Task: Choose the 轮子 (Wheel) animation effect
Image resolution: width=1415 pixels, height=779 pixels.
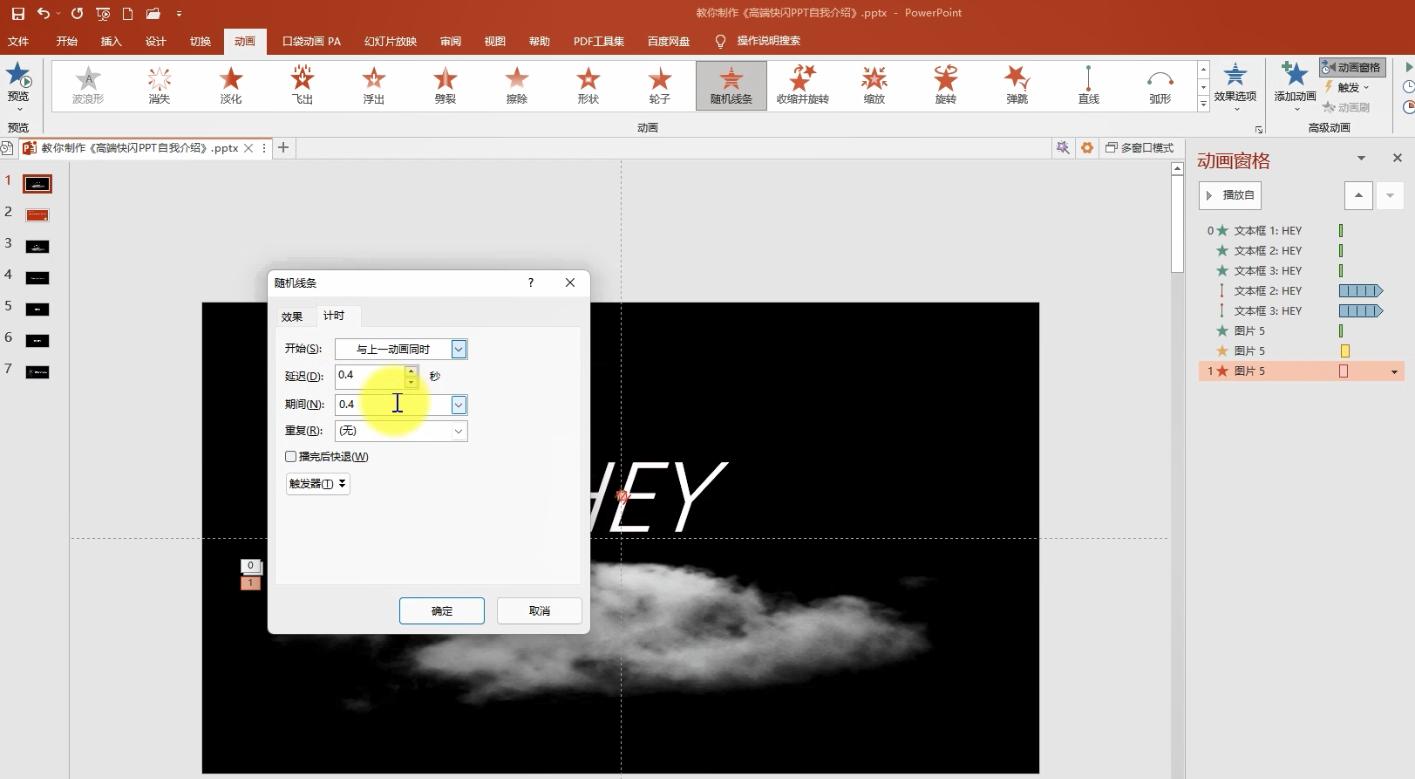Action: pyautogui.click(x=659, y=84)
